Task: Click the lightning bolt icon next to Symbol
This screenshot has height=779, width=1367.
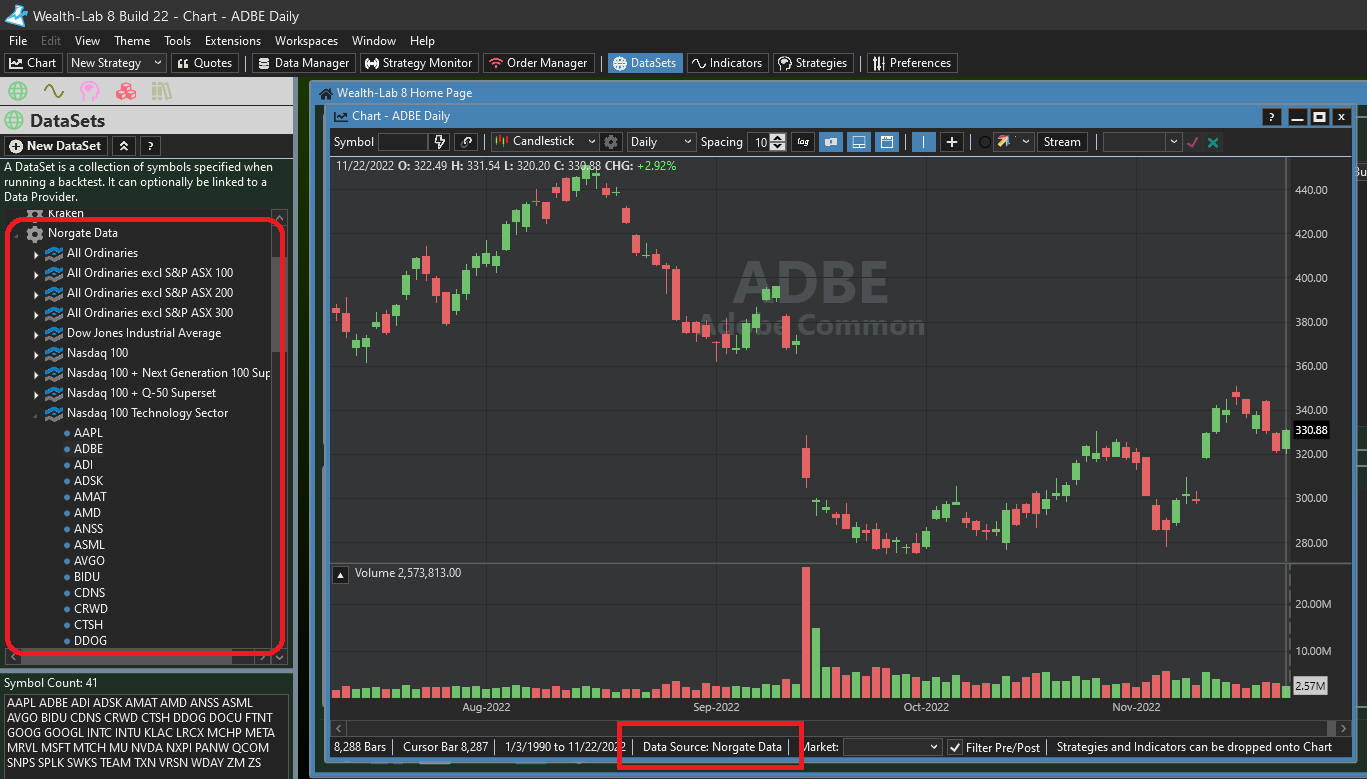Action: click(x=440, y=142)
